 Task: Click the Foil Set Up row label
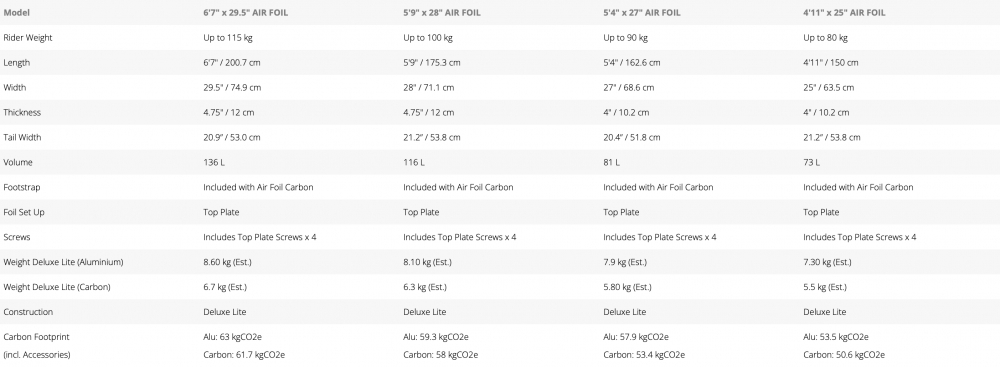point(24,213)
